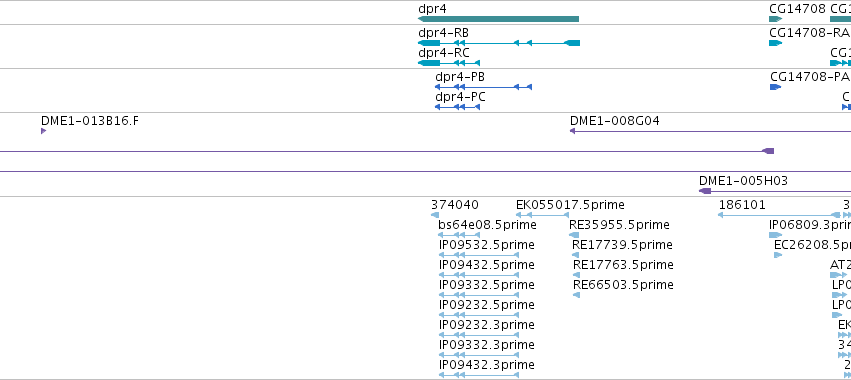Select the RE17763.5prime arrow glyph

[x=576, y=275]
